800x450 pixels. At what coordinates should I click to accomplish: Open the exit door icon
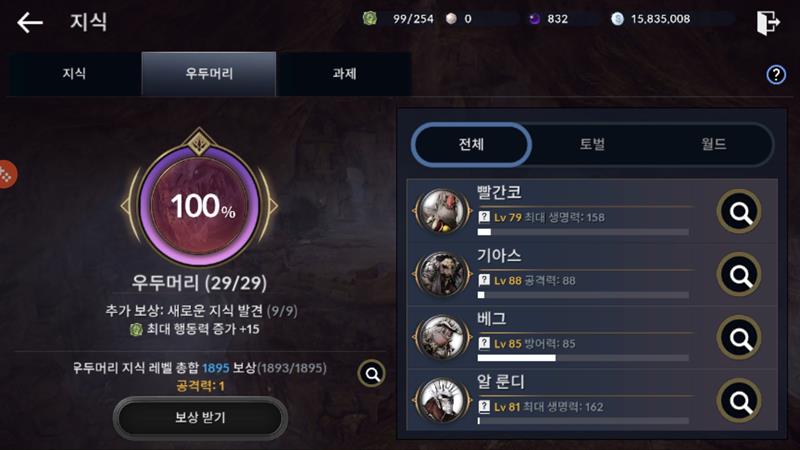point(768,23)
